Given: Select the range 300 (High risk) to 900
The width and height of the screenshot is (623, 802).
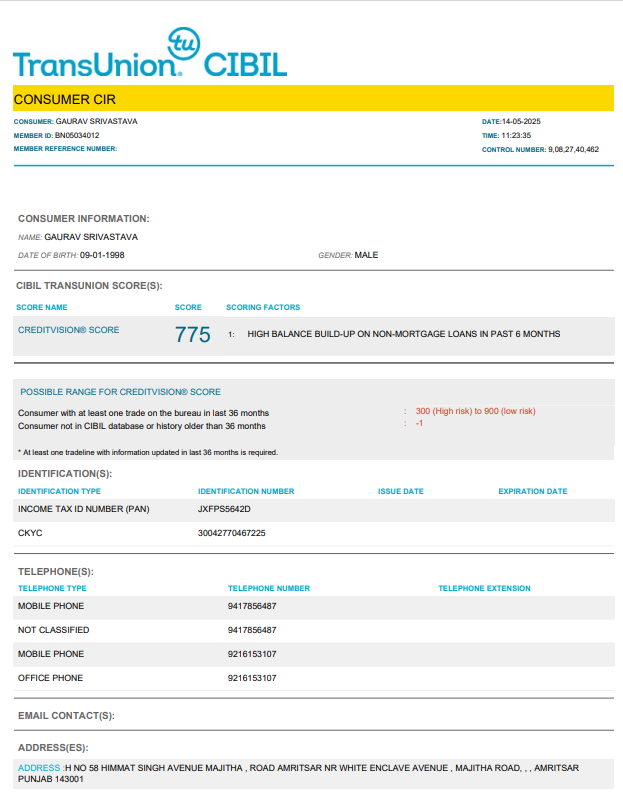Looking at the screenshot, I should click(475, 411).
